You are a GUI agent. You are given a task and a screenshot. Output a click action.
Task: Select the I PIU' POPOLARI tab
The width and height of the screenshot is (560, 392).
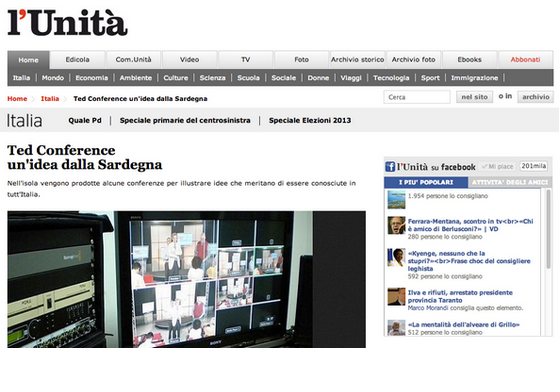click(426, 182)
